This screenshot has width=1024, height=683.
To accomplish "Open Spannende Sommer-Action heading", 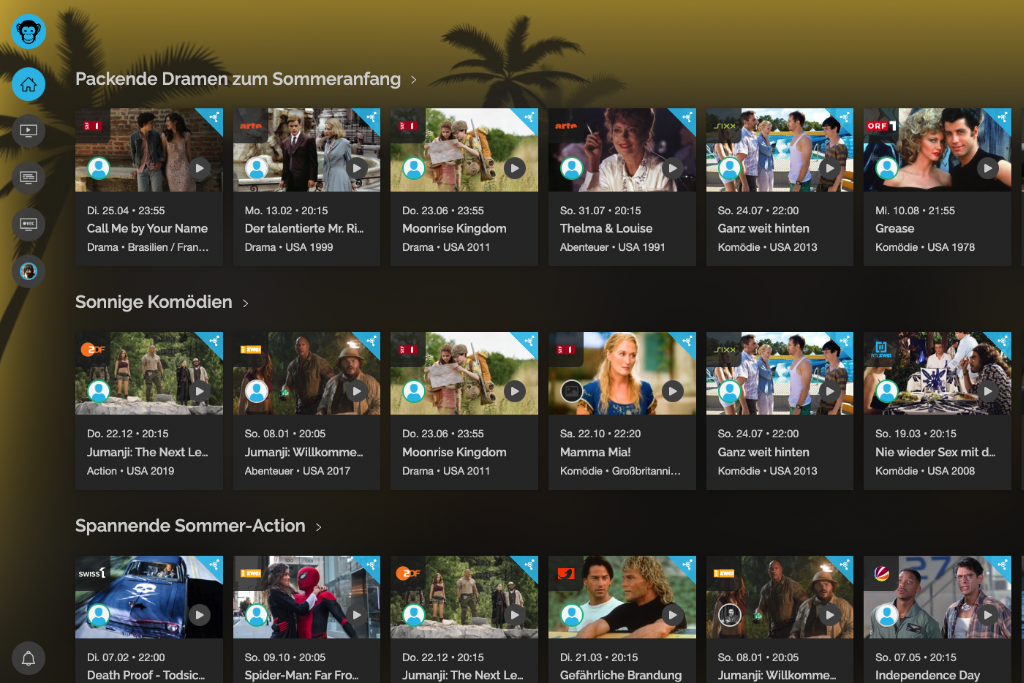I will (190, 526).
